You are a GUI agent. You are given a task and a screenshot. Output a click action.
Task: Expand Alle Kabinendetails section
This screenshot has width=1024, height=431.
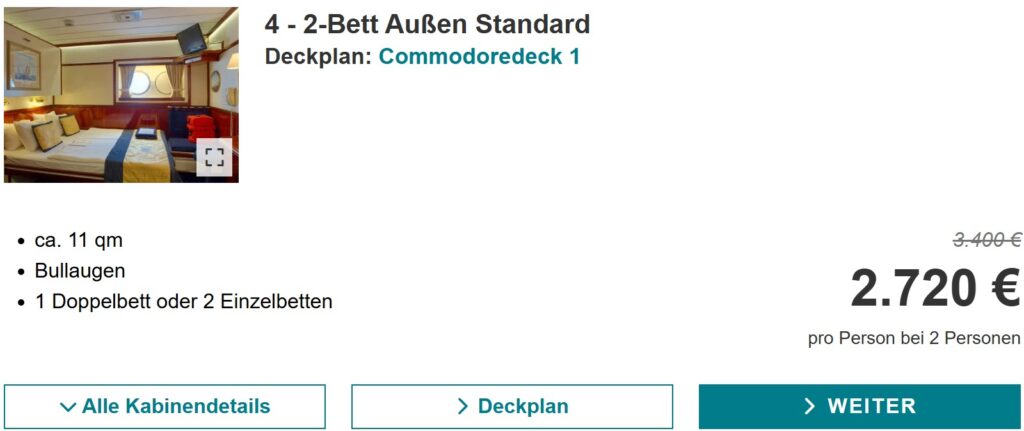click(165, 406)
